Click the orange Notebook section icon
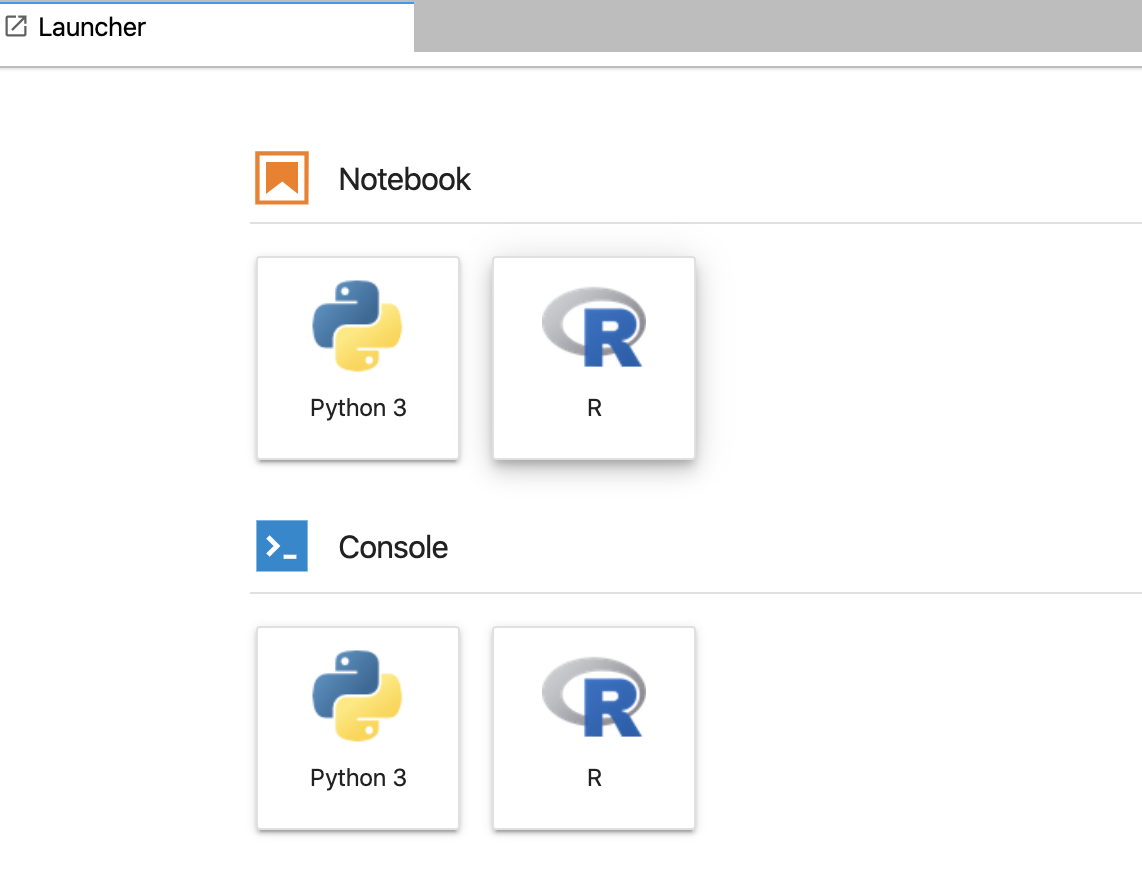 tap(282, 178)
